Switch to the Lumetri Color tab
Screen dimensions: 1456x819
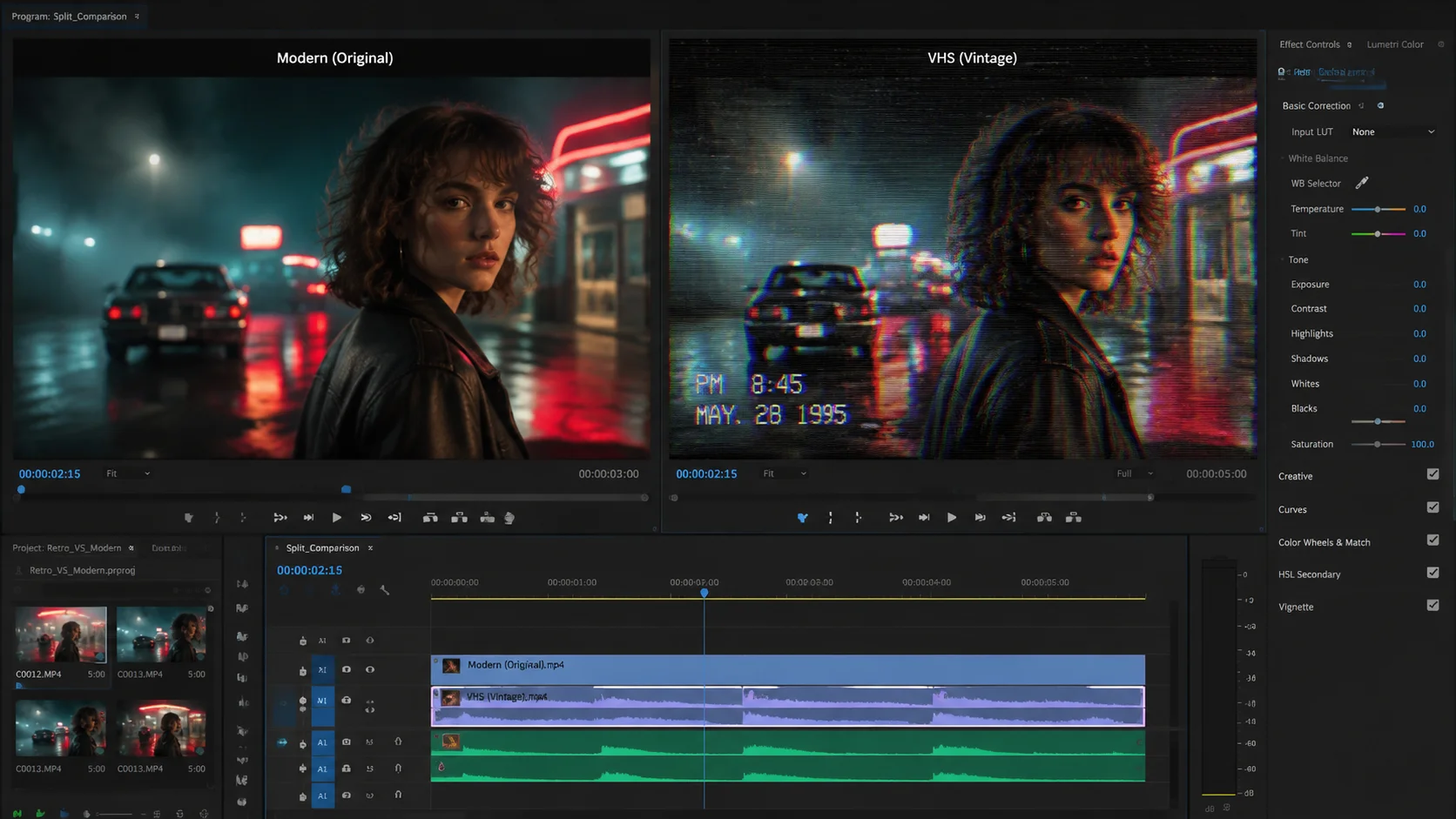[1395, 44]
